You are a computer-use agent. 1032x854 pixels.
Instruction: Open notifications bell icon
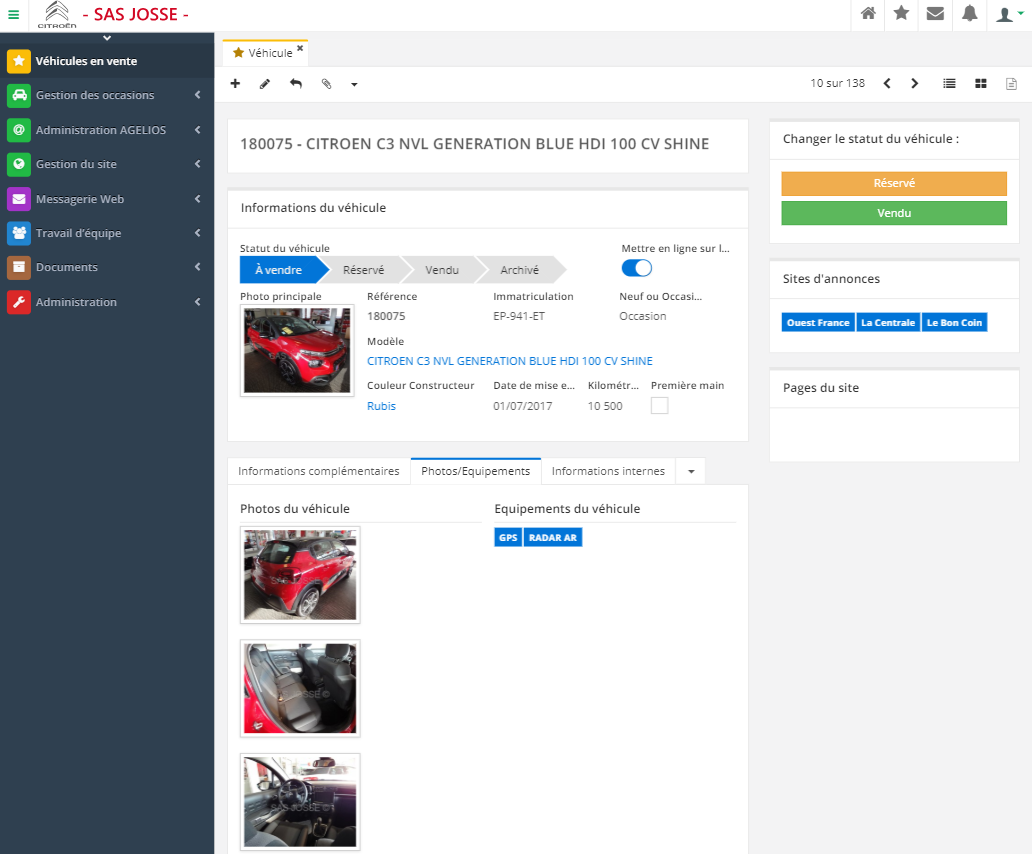coord(969,14)
